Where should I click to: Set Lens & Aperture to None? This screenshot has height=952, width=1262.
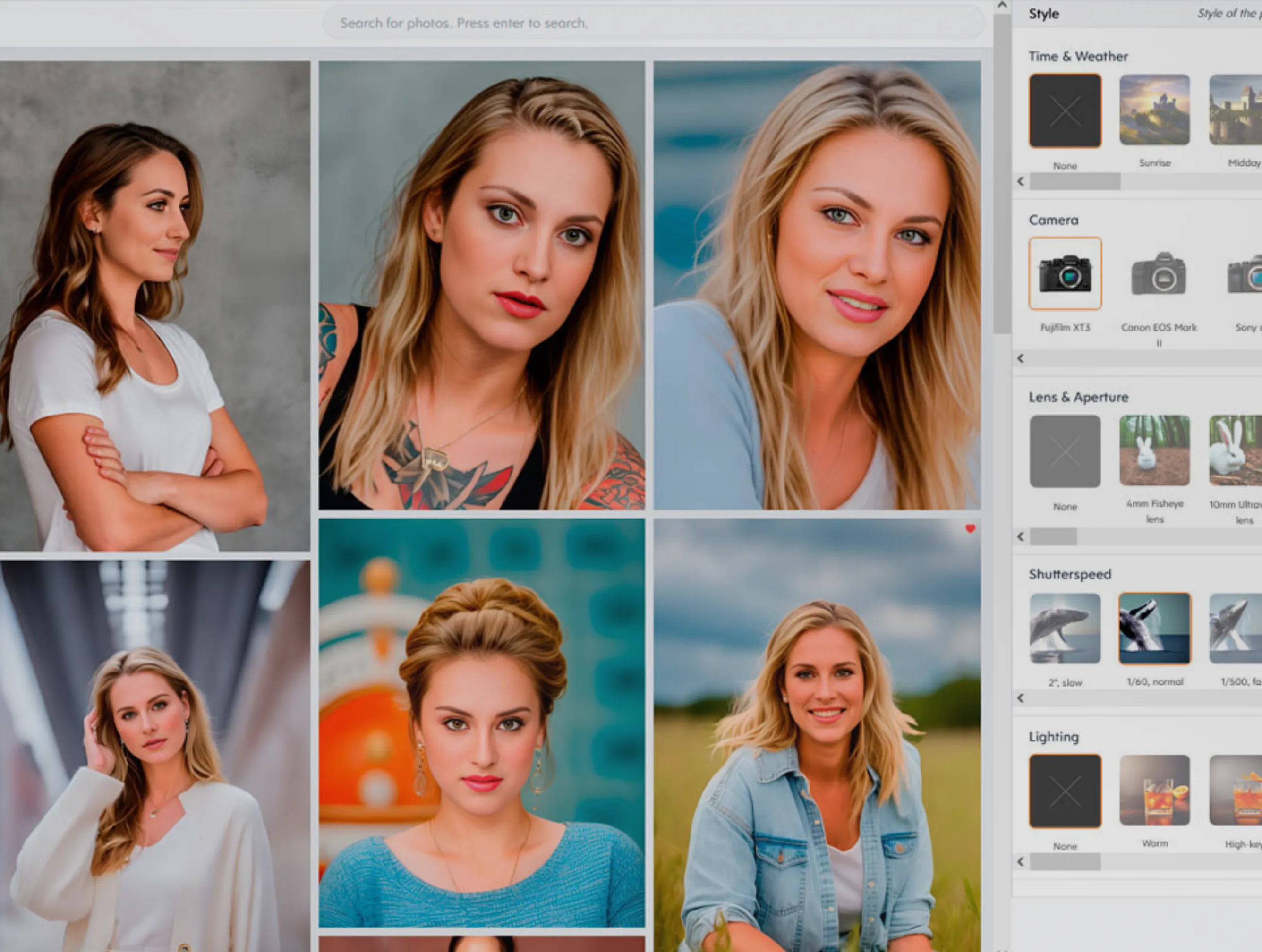(1065, 451)
